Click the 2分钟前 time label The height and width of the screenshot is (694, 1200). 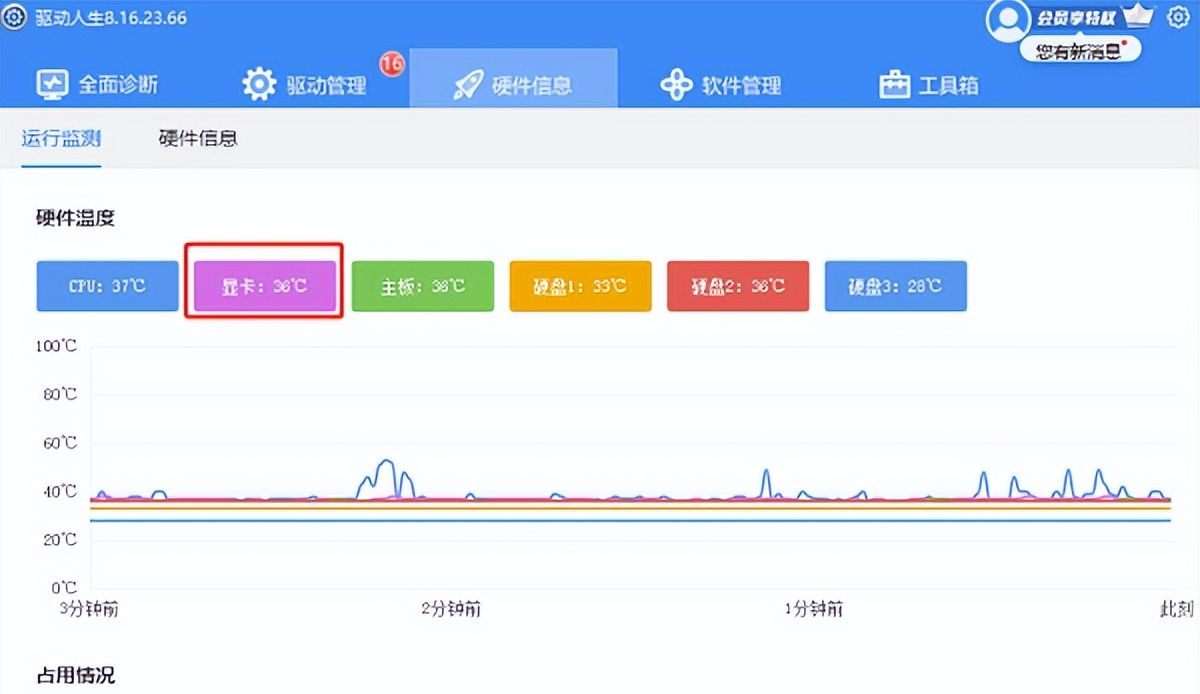click(x=451, y=608)
